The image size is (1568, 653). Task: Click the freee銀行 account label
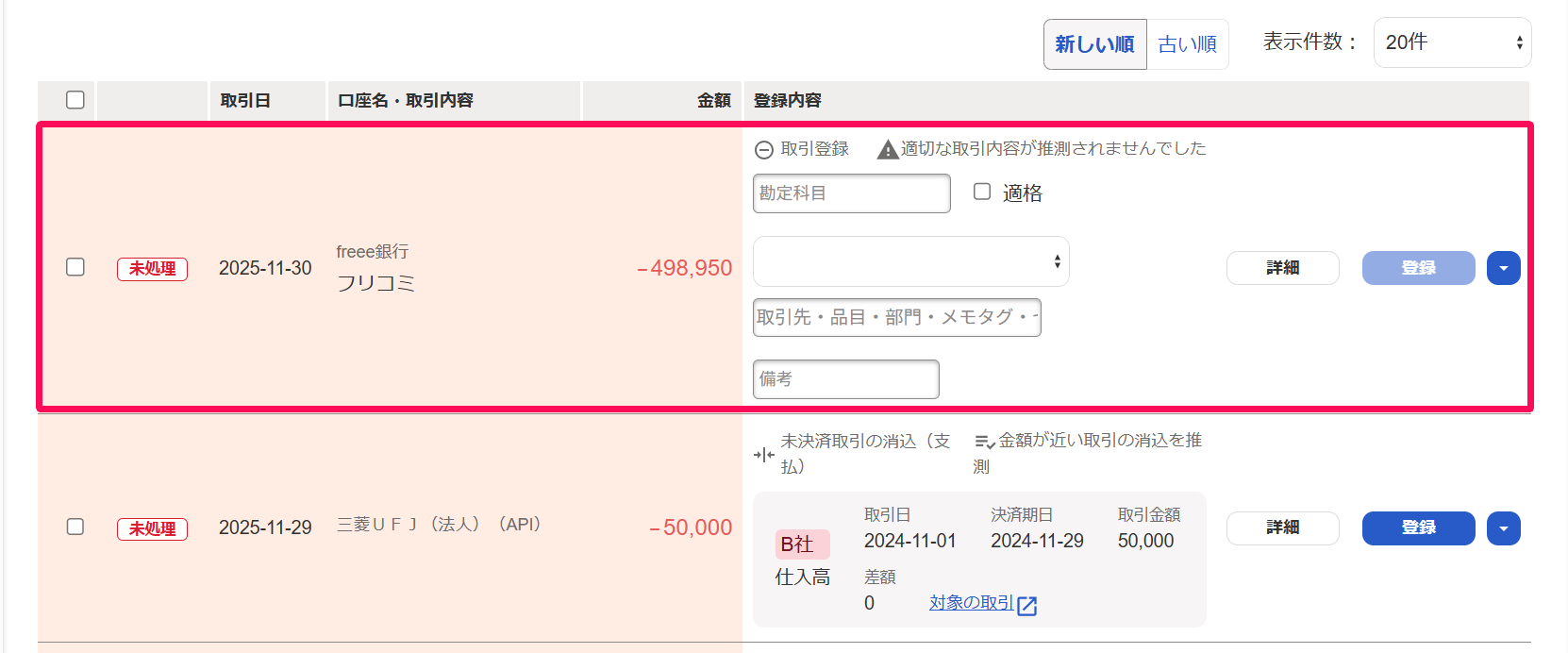point(373,252)
